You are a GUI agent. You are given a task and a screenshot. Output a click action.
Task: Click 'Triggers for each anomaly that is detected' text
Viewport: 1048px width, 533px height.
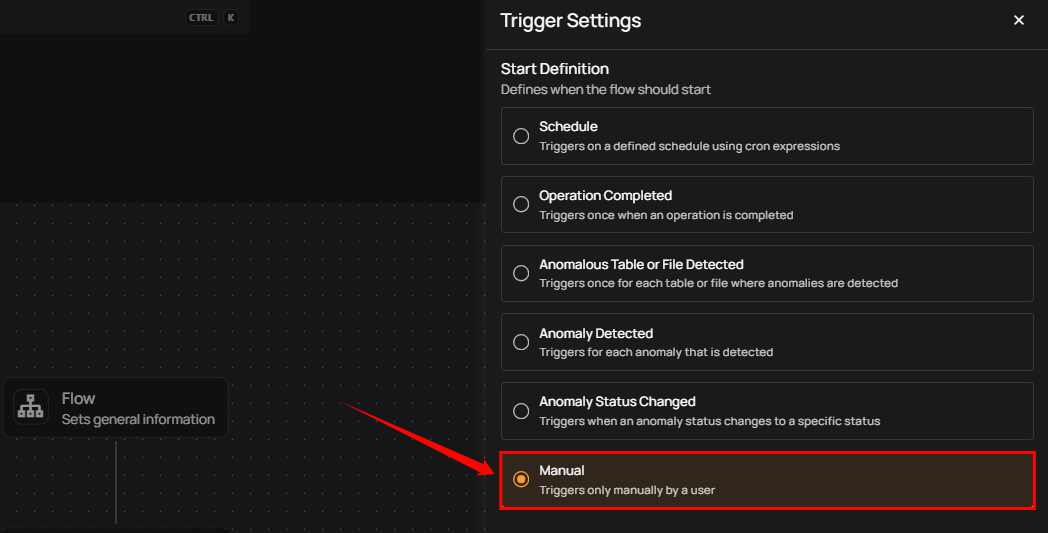point(656,352)
